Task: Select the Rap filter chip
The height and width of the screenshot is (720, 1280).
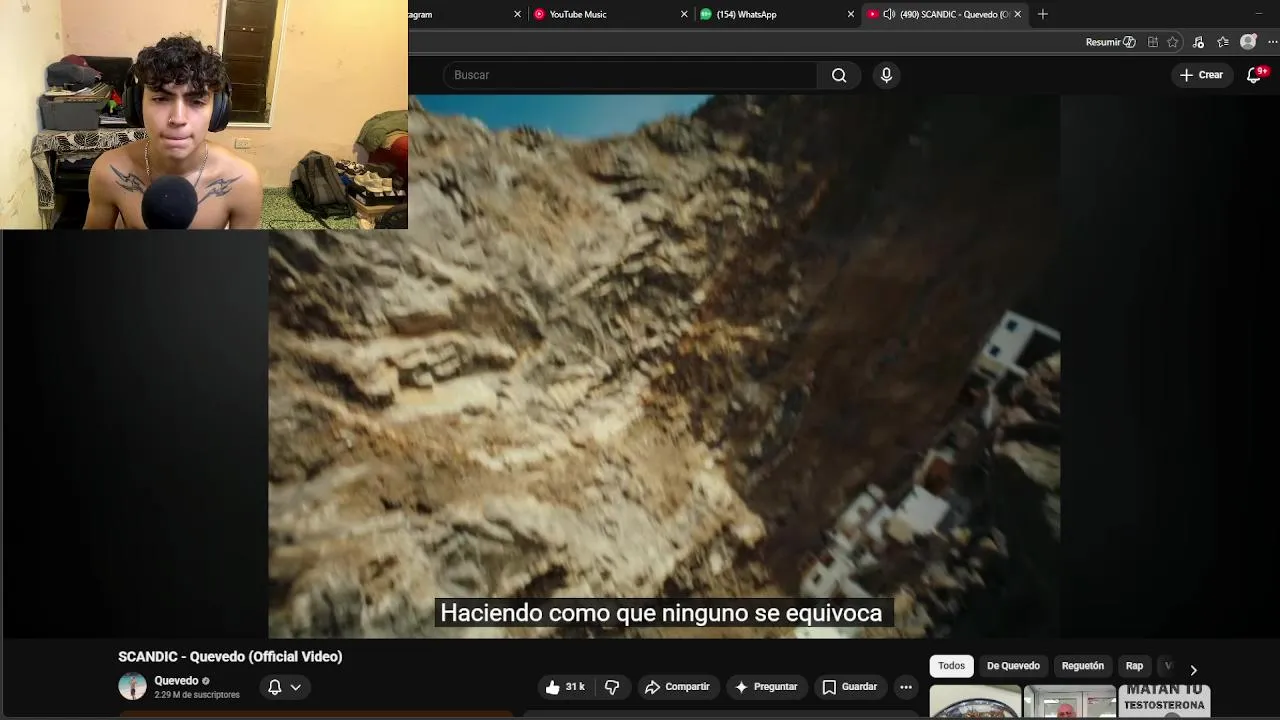Action: [x=1134, y=666]
